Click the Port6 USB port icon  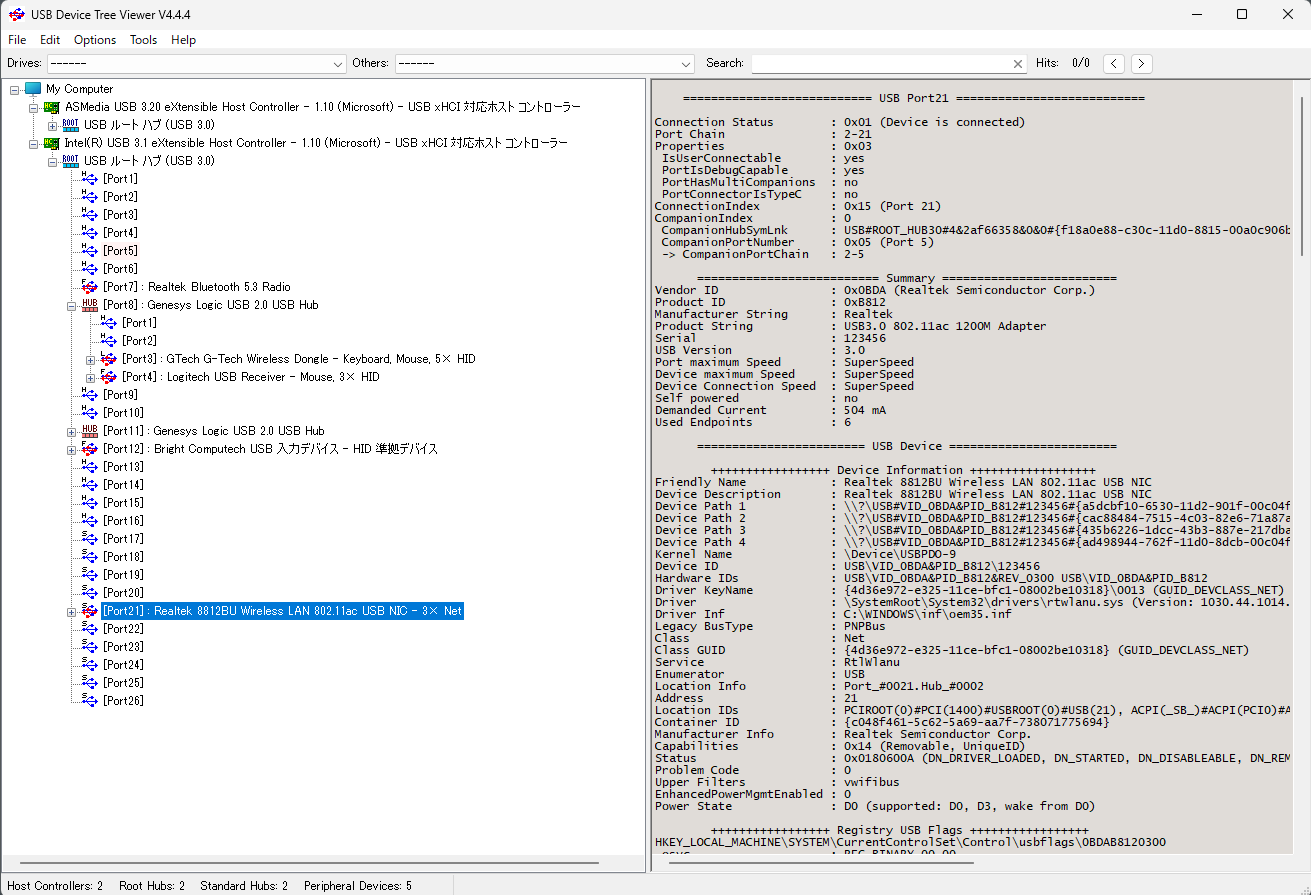pyautogui.click(x=90, y=269)
